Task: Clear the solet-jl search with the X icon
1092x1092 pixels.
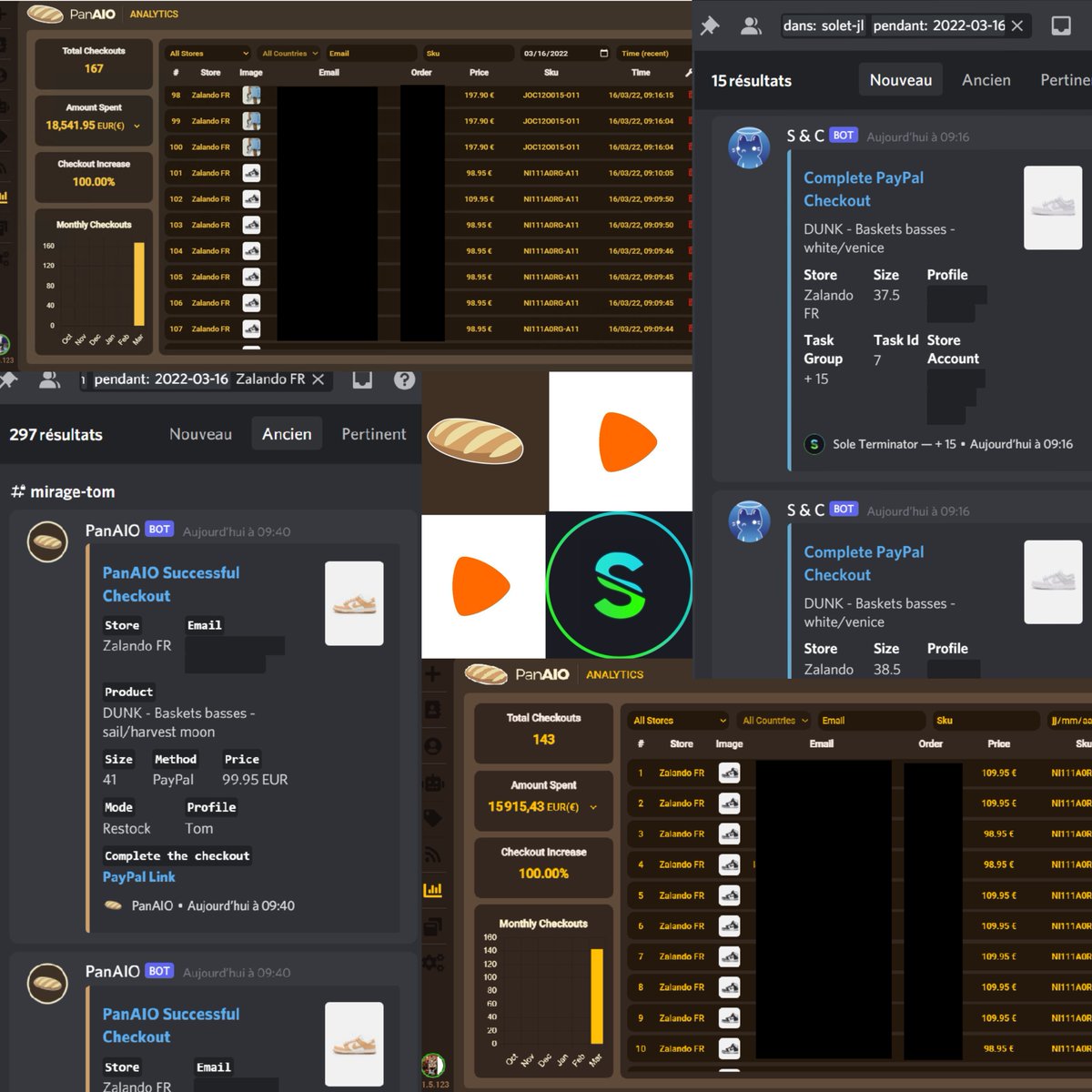Action: (x=1017, y=25)
